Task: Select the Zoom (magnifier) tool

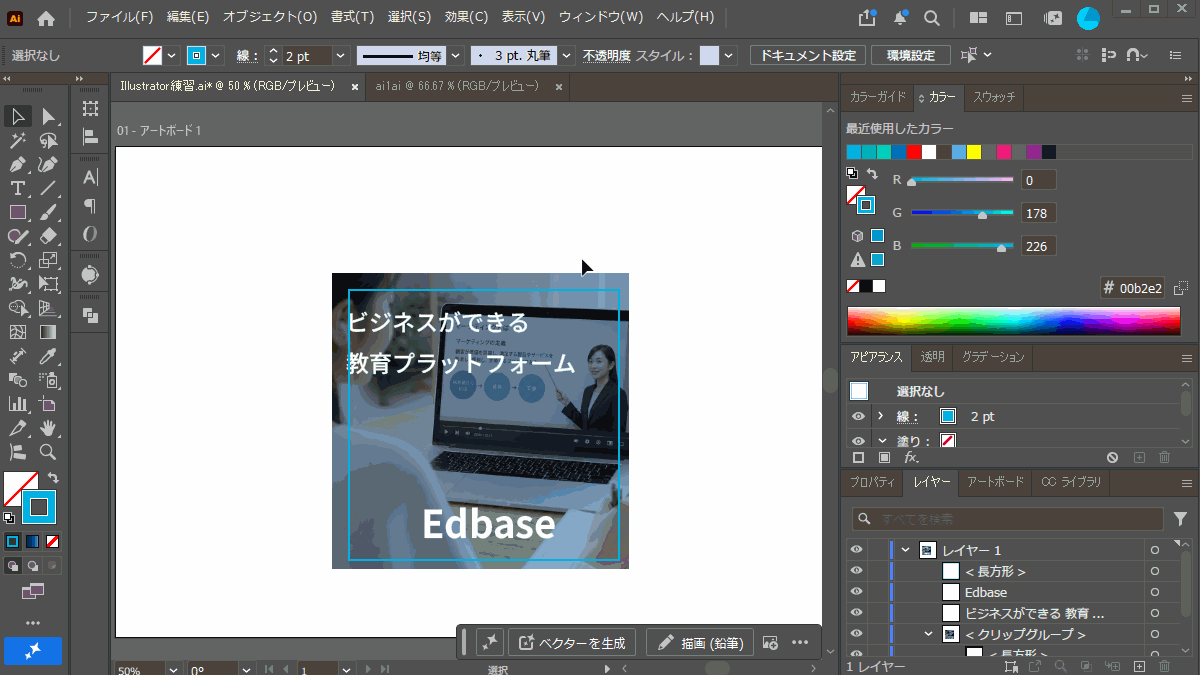Action: coord(48,452)
